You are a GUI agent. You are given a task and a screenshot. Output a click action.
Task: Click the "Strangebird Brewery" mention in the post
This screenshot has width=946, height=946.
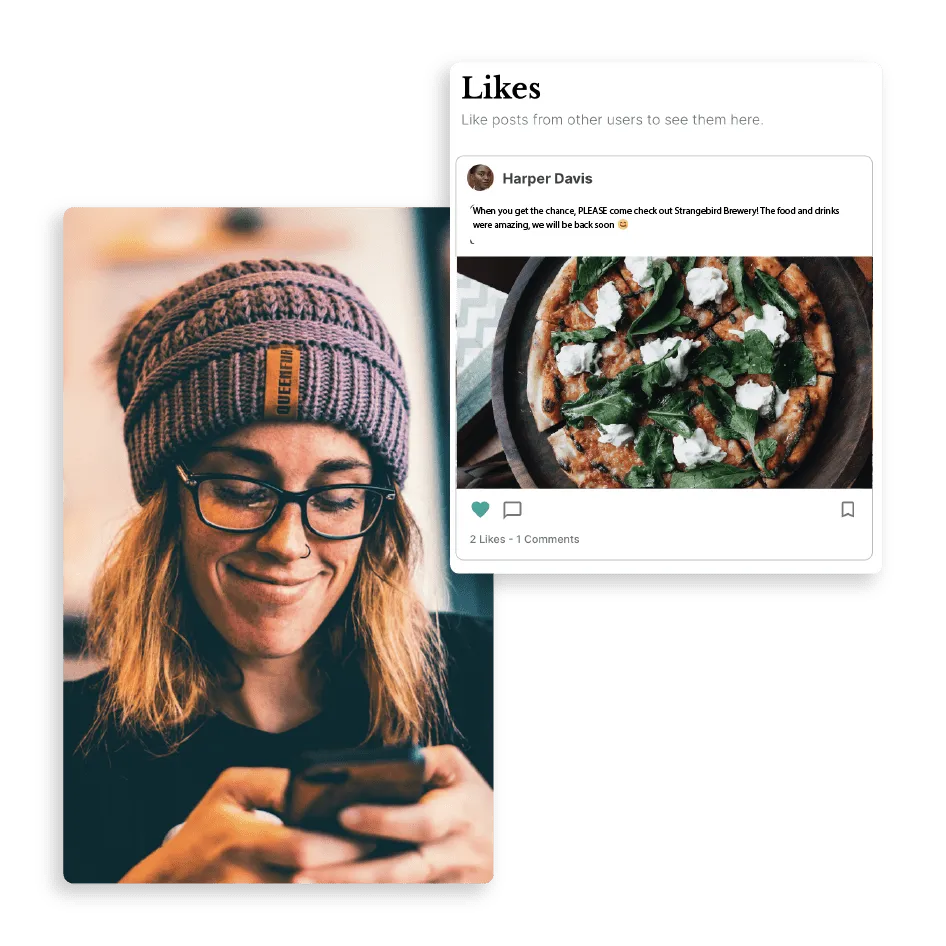[x=716, y=211]
